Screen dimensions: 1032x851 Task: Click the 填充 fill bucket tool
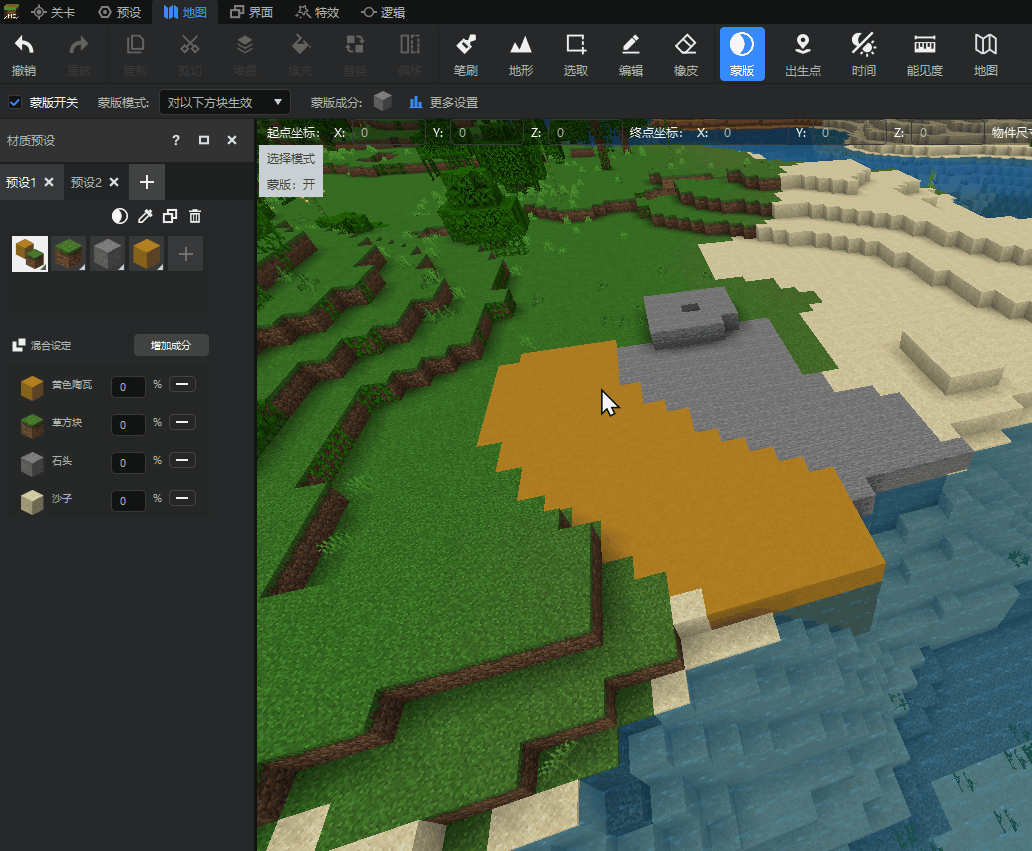[x=300, y=55]
